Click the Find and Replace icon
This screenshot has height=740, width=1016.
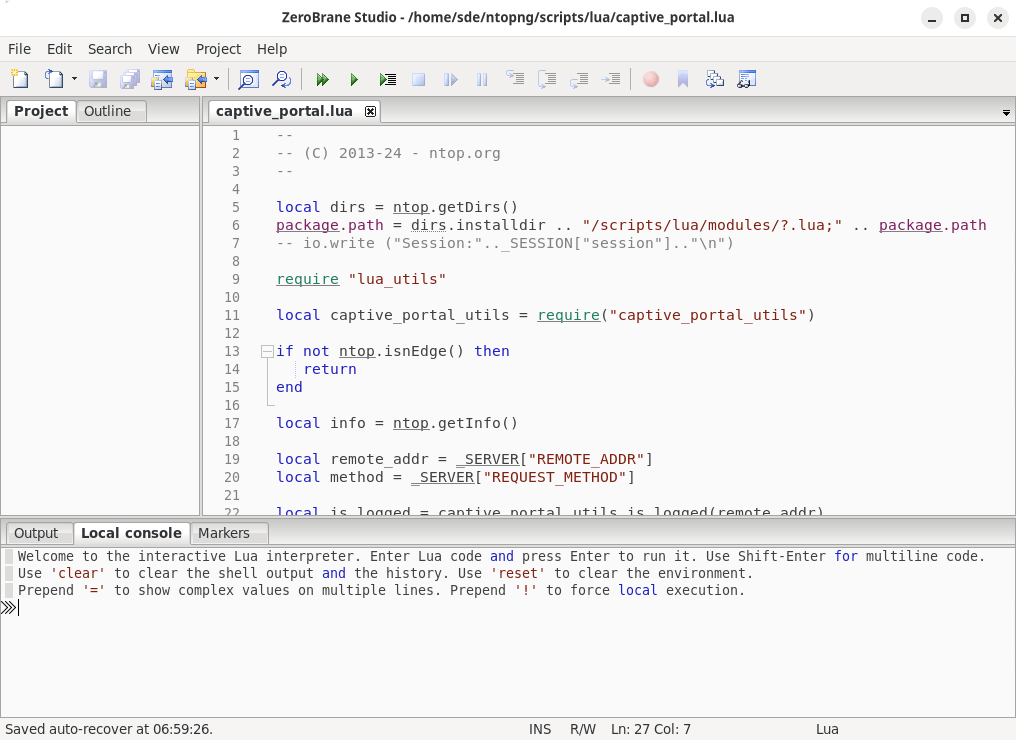coord(281,79)
